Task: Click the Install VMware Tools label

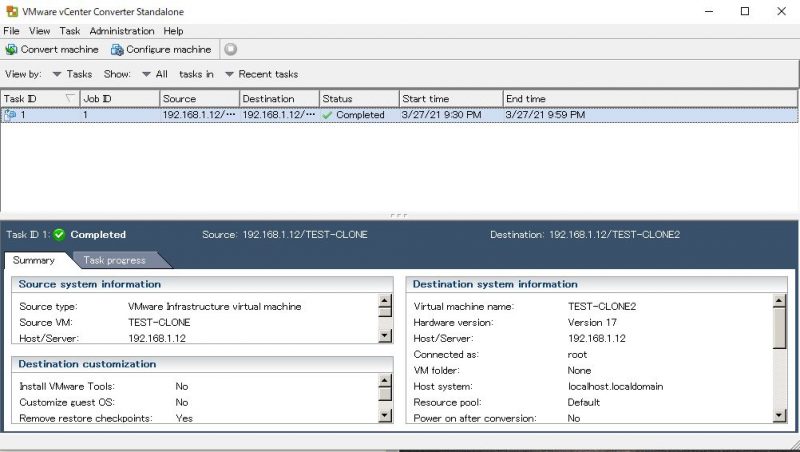Action: click(x=67, y=386)
